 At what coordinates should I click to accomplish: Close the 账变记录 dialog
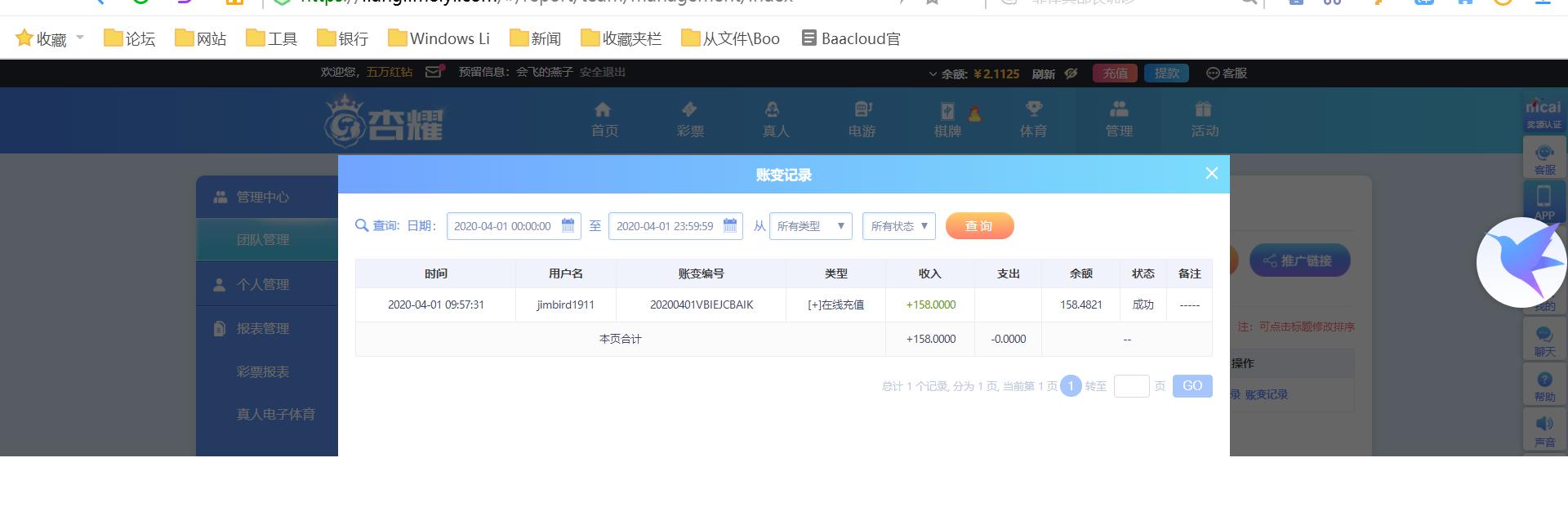[x=1212, y=173]
